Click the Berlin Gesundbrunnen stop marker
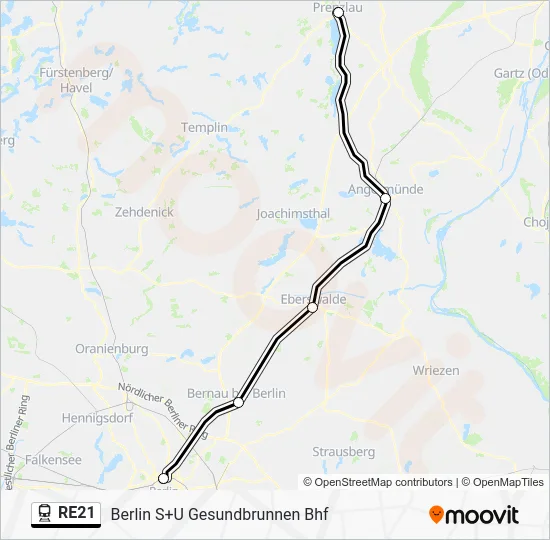 click(x=163, y=478)
